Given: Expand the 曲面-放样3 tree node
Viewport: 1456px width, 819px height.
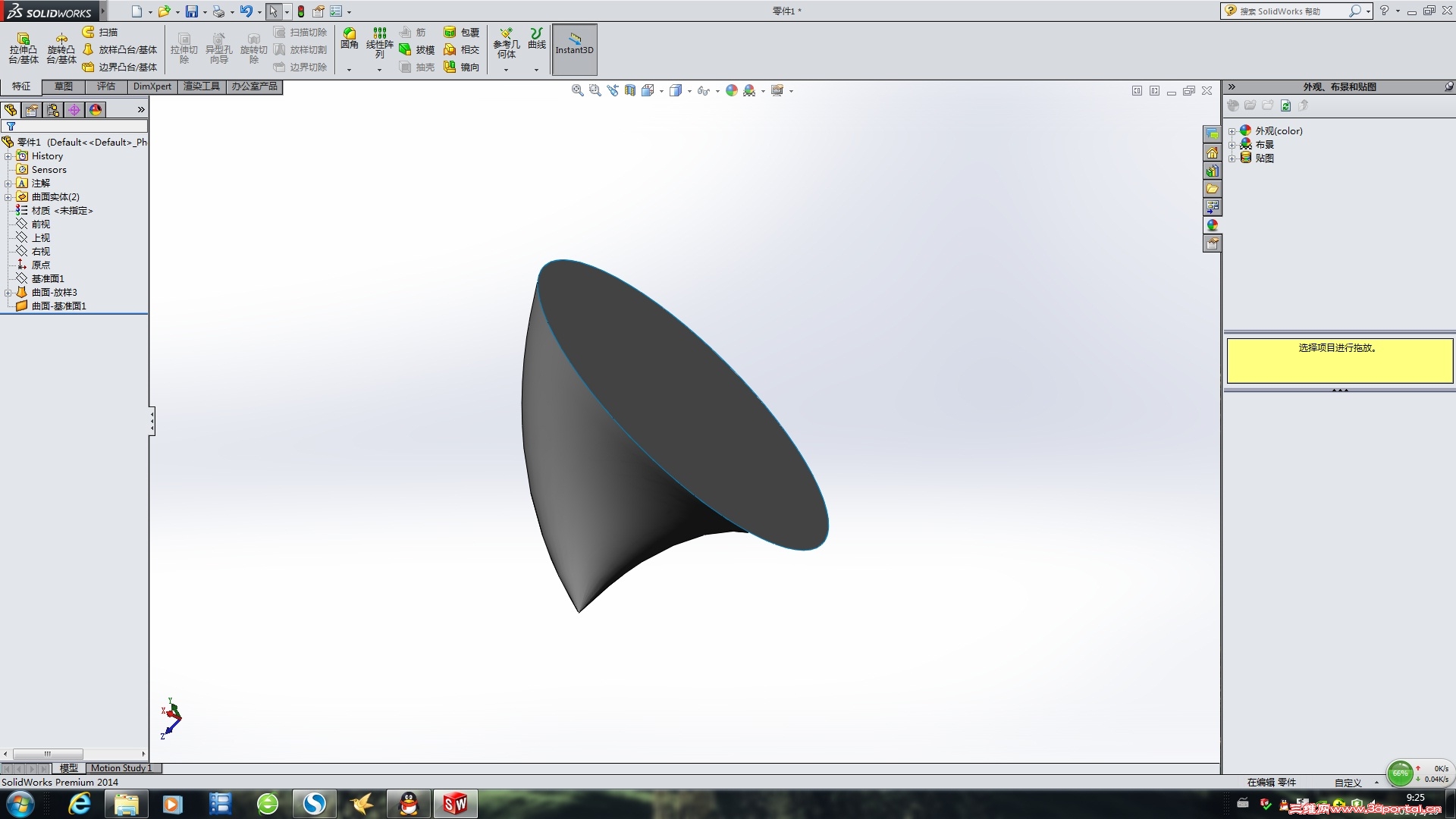Looking at the screenshot, I should pyautogui.click(x=8, y=293).
